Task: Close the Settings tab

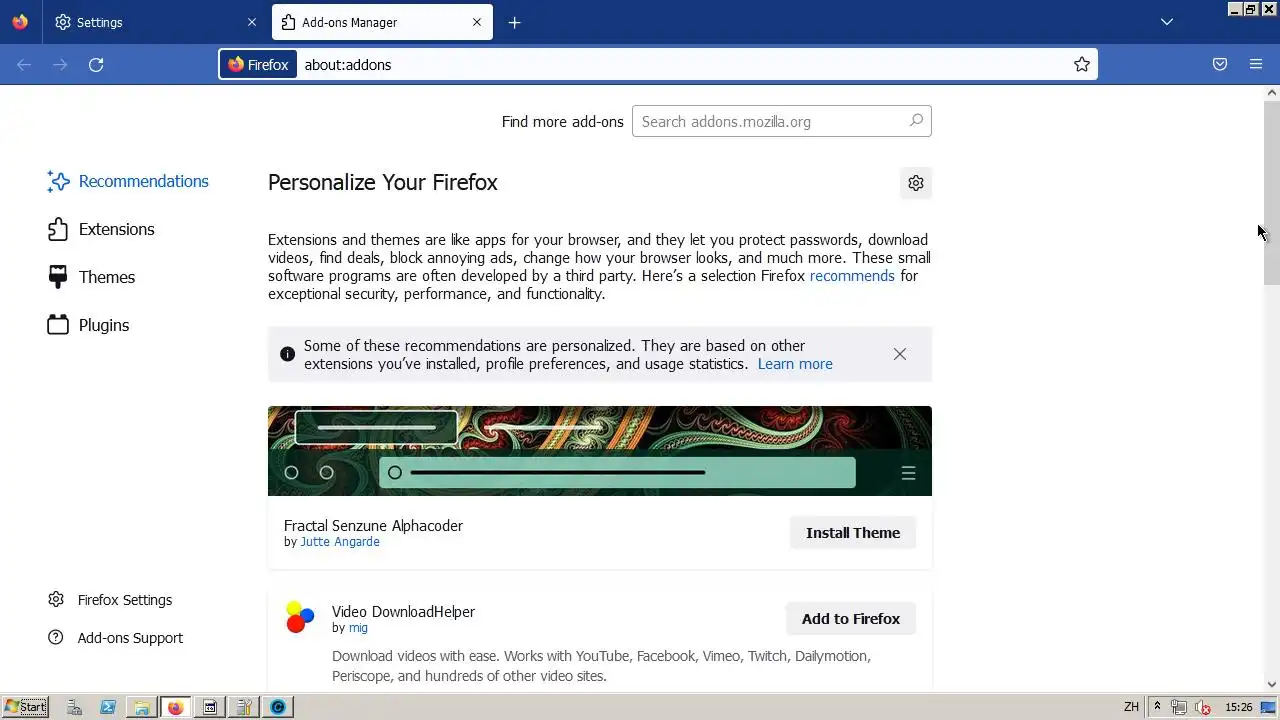Action: [x=251, y=22]
